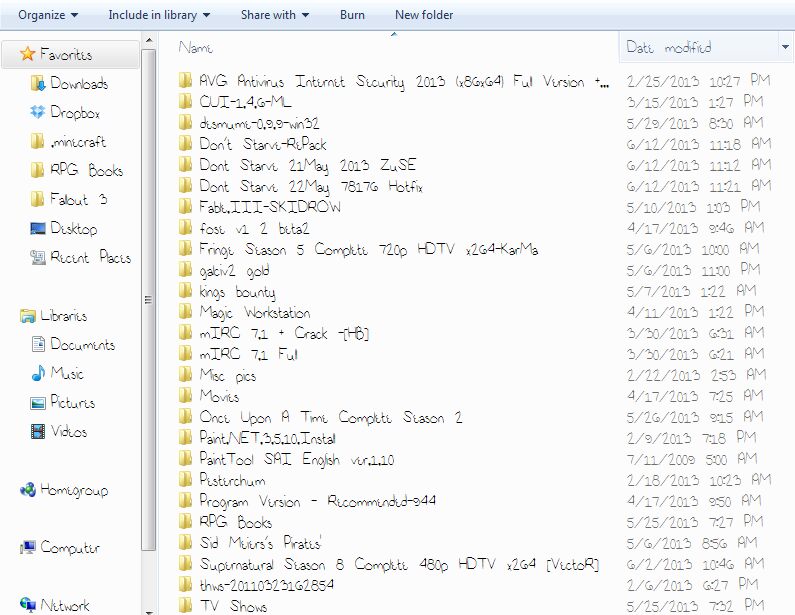Select Misc pics folder name
This screenshot has width=795, height=615.
point(228,376)
